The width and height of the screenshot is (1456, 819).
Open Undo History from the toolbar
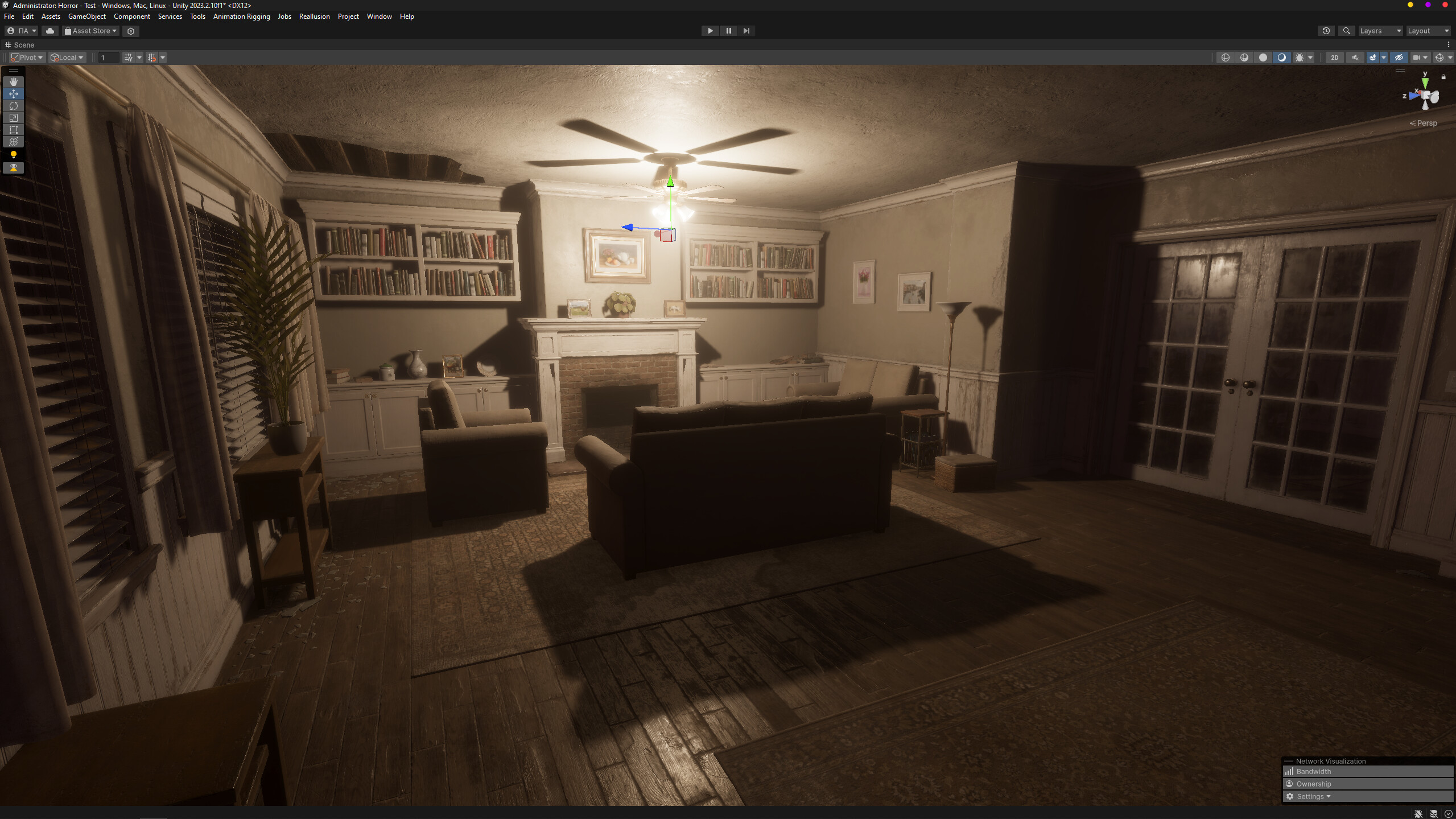[x=1326, y=31]
